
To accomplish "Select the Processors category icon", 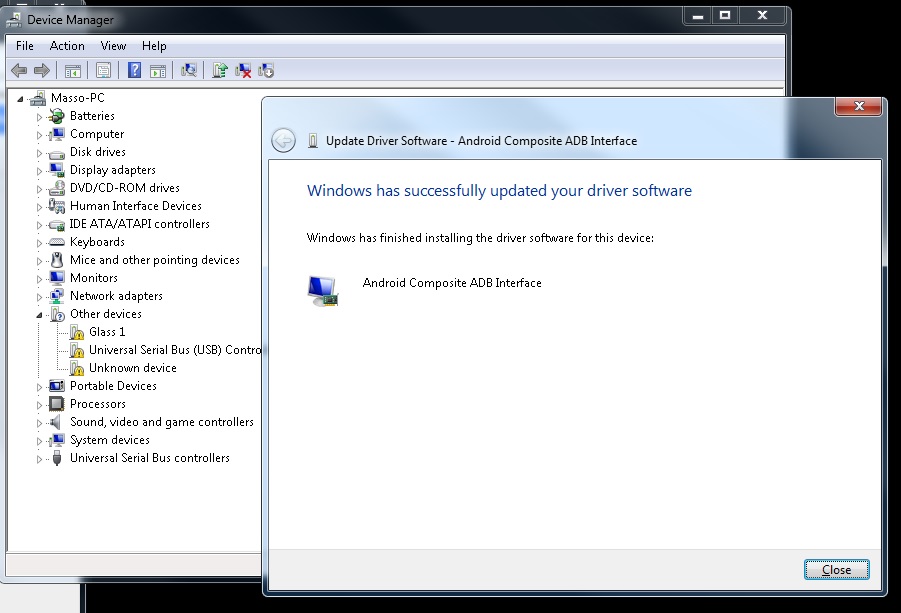I will click(56, 404).
